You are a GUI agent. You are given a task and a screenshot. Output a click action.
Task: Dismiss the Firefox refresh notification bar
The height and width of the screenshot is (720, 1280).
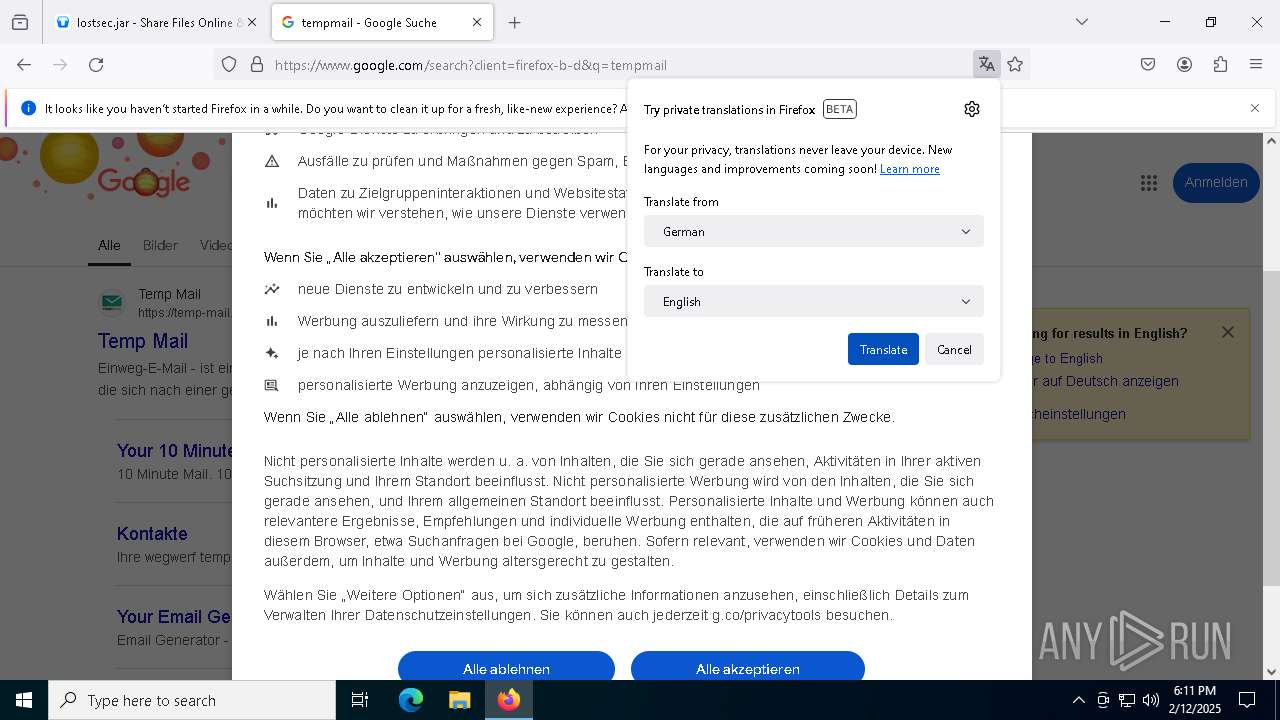pos(1255,108)
